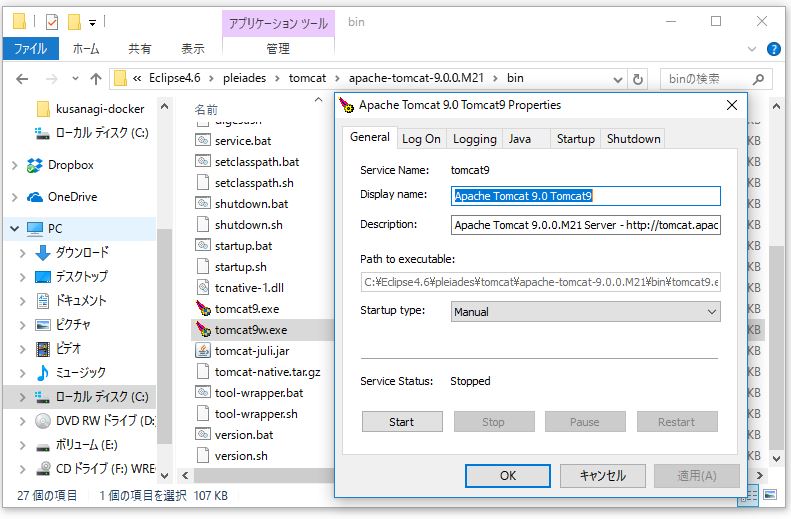Screen dimensions: 791x519
Task: Click the version.bat file icon
Action: click(x=203, y=435)
